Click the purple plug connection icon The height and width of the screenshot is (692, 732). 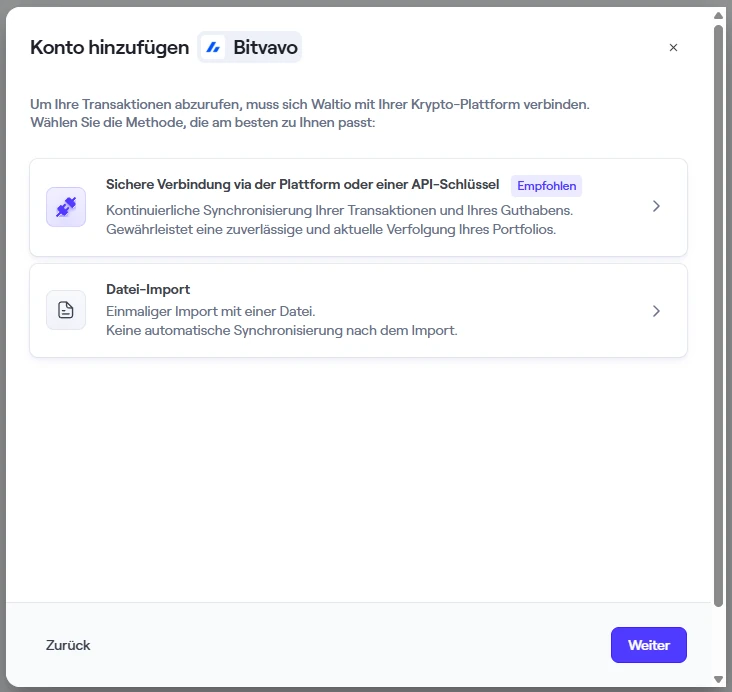(66, 207)
